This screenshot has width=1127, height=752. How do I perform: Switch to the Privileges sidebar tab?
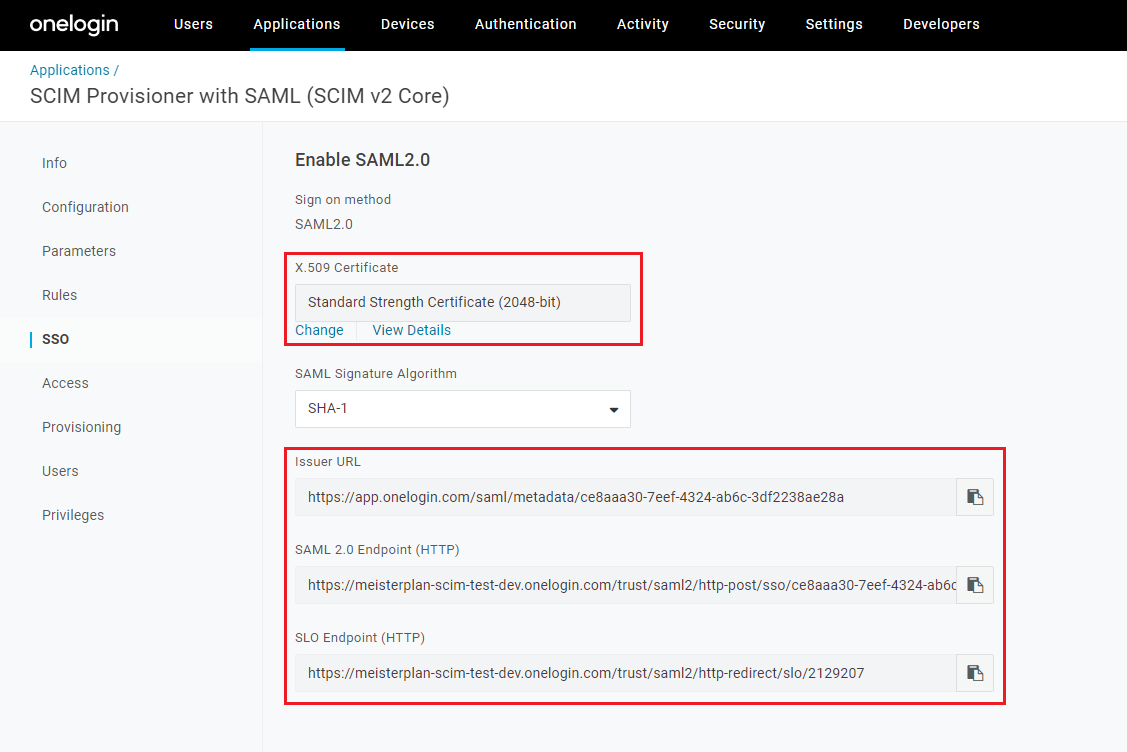pyautogui.click(x=73, y=515)
